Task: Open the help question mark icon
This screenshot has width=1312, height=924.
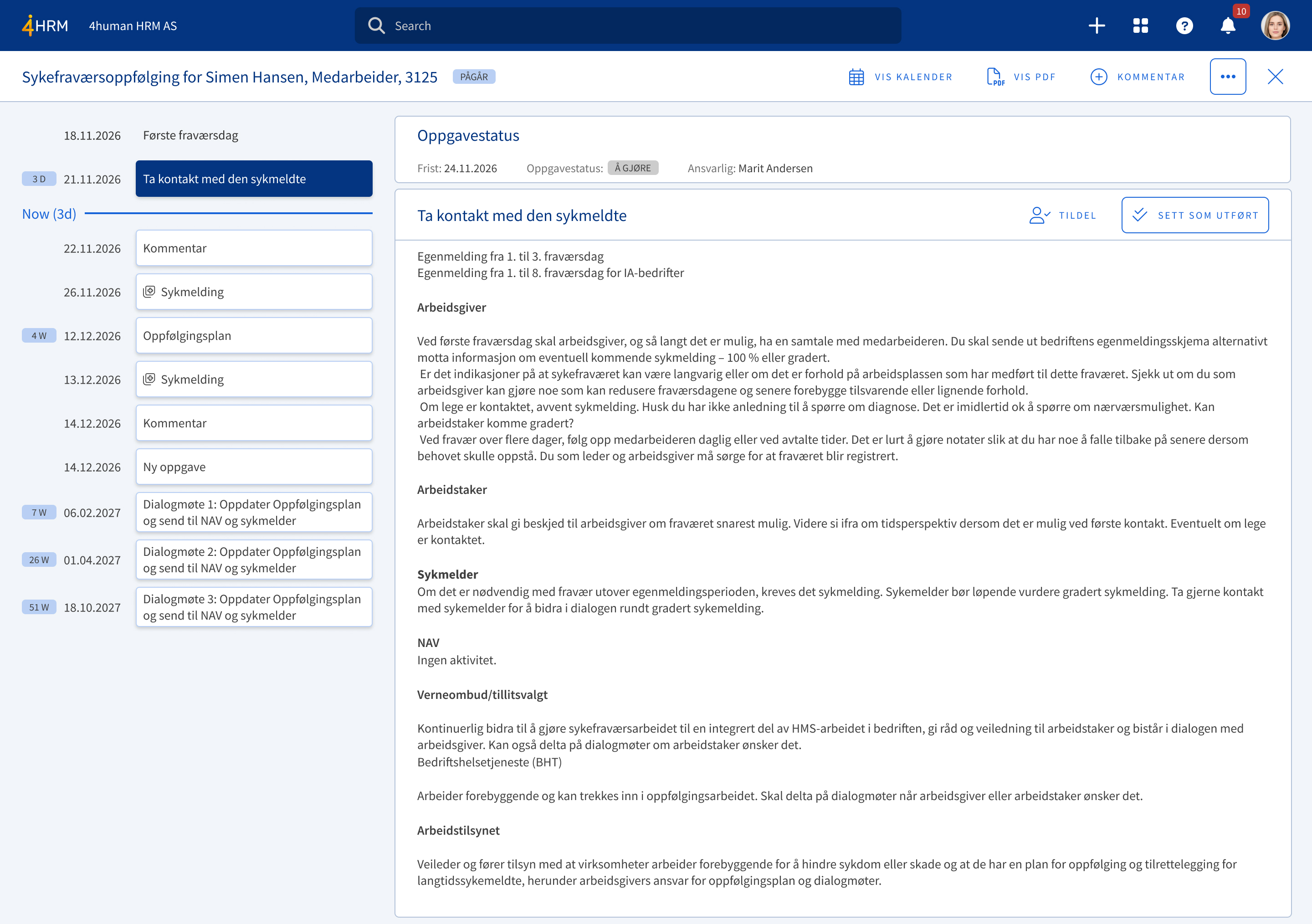Action: [x=1184, y=26]
